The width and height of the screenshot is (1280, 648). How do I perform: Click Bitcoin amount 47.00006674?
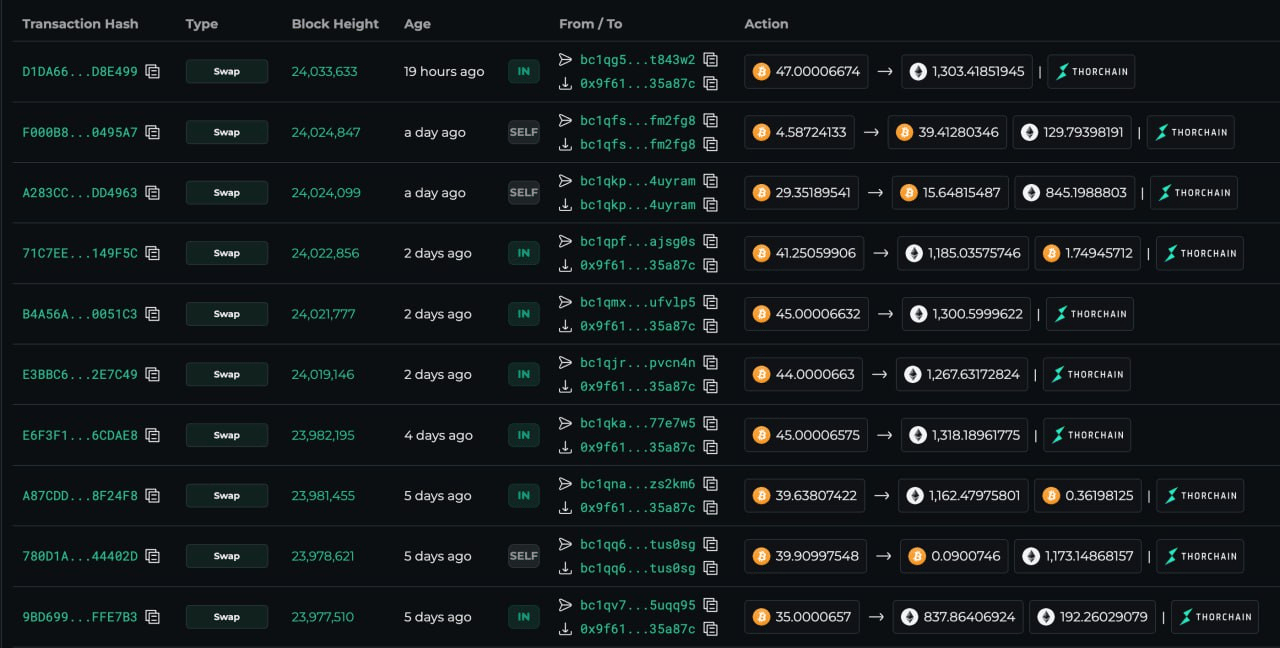click(x=806, y=72)
